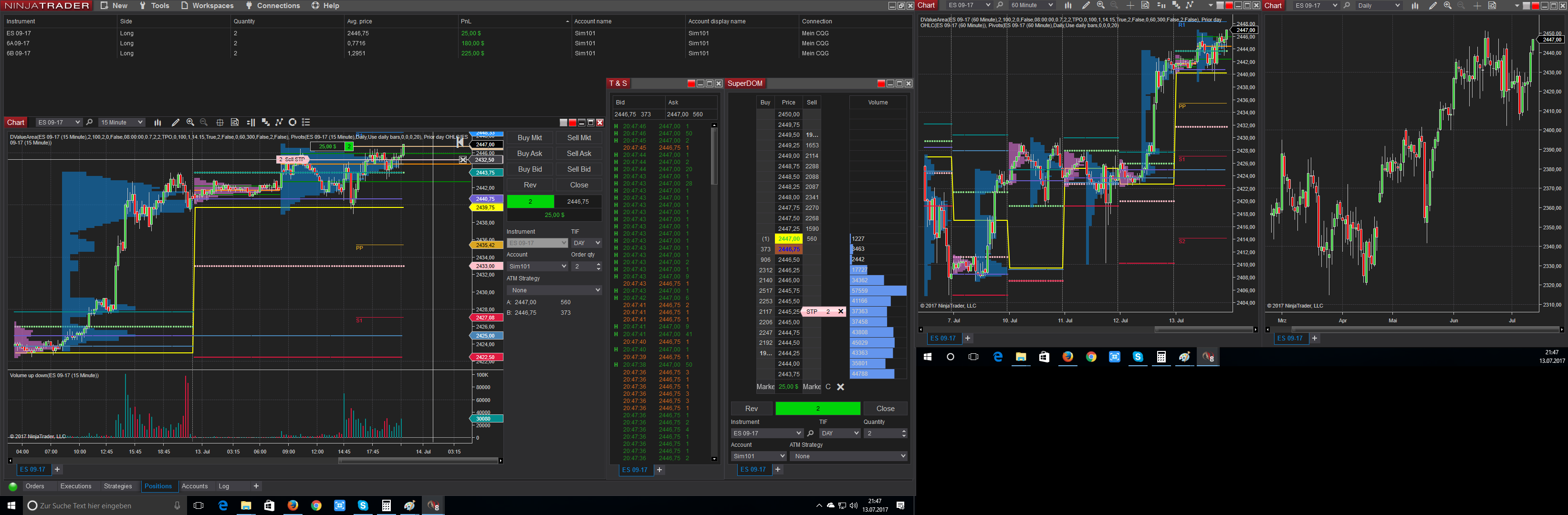Open the Workspaces menu
The width and height of the screenshot is (1568, 515).
tap(207, 5)
